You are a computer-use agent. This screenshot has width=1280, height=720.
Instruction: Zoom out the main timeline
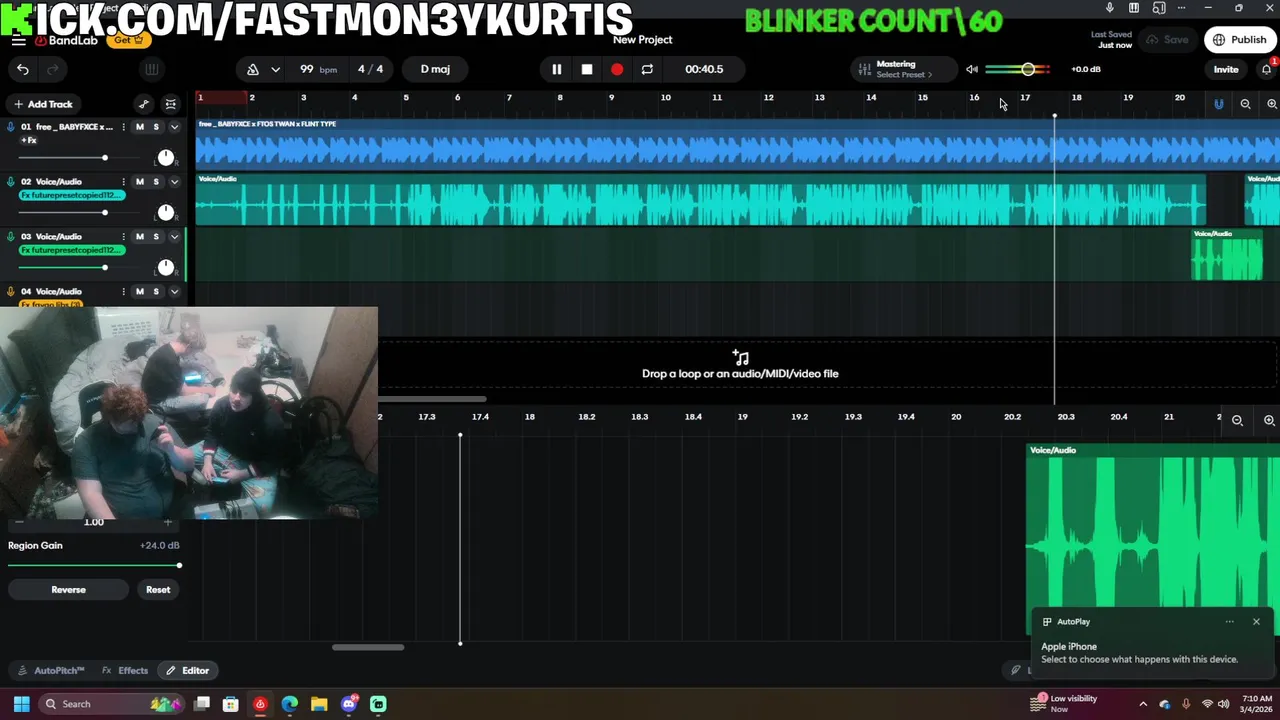[x=1245, y=104]
